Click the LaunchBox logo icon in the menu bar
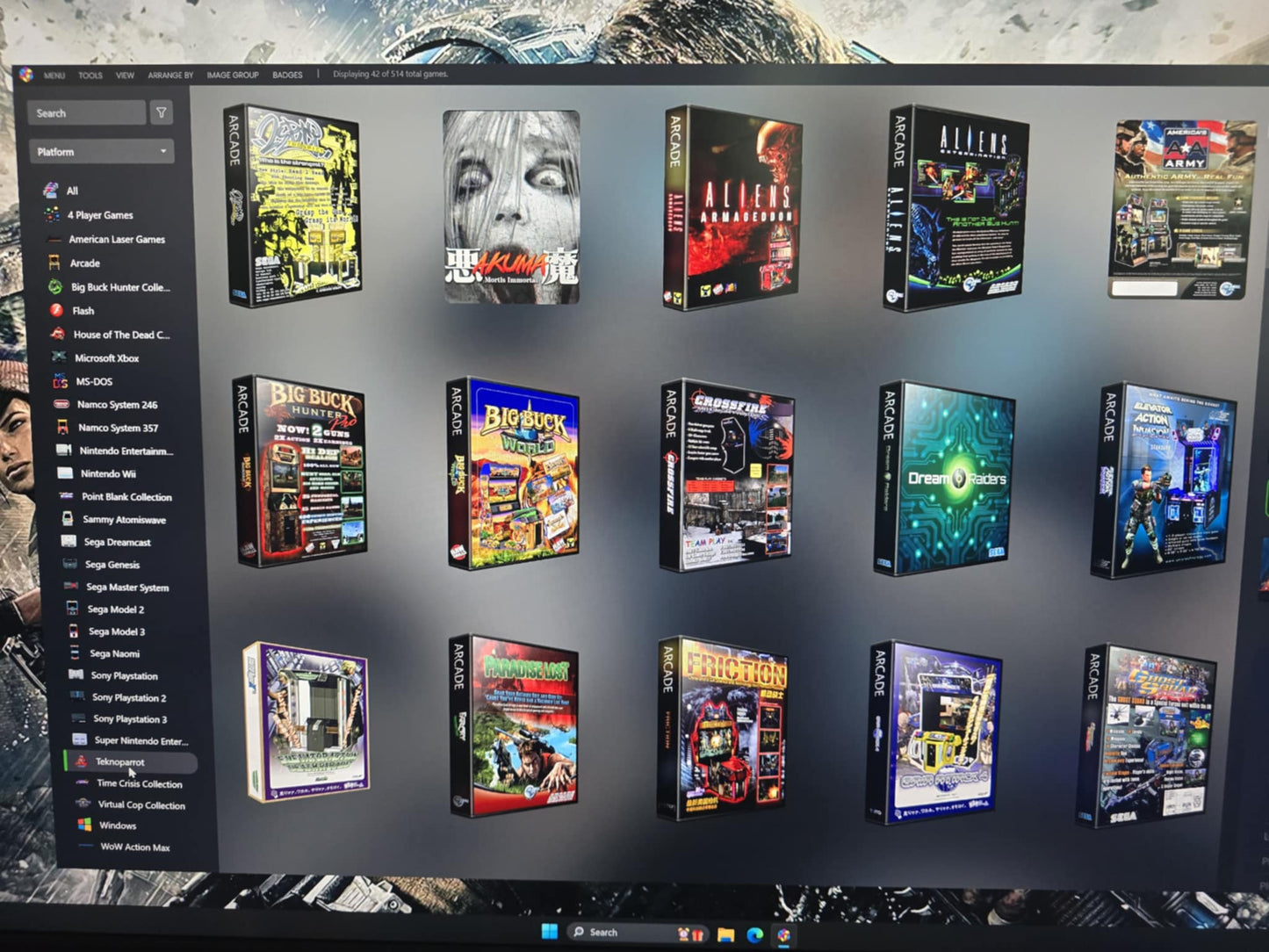 (x=25, y=76)
